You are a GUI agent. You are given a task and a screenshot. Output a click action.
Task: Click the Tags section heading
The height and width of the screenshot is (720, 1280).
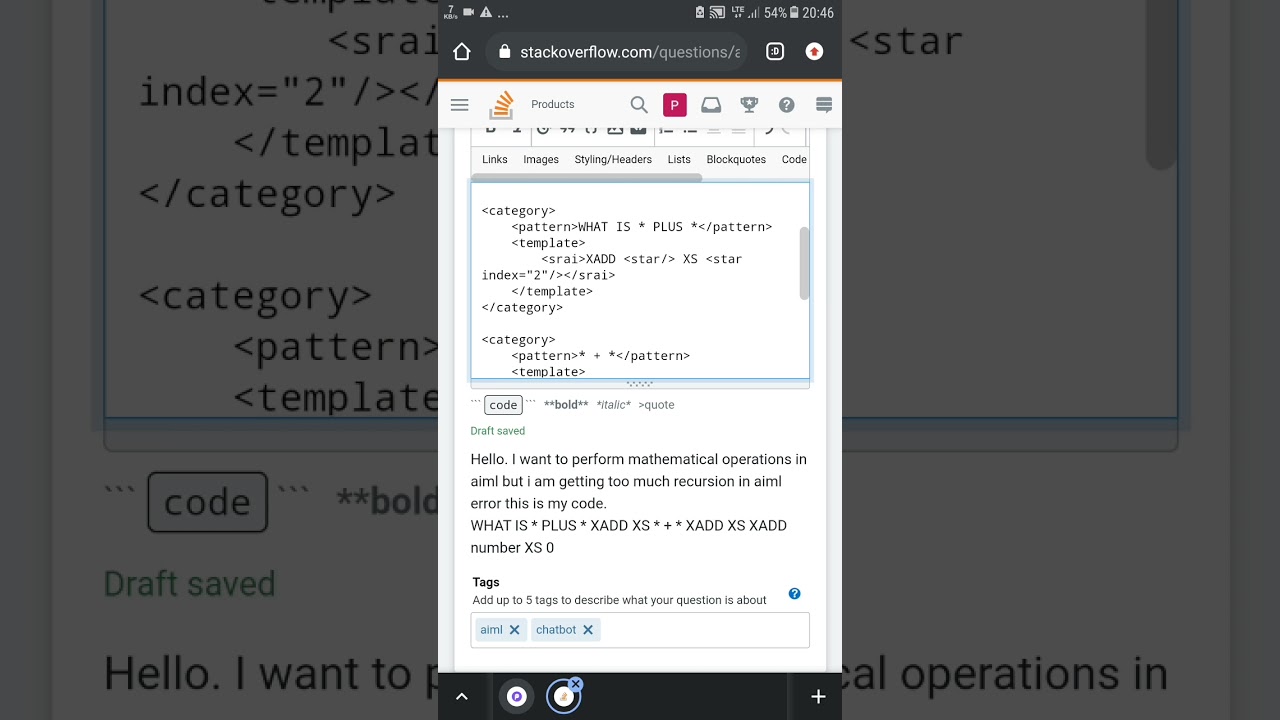[486, 582]
